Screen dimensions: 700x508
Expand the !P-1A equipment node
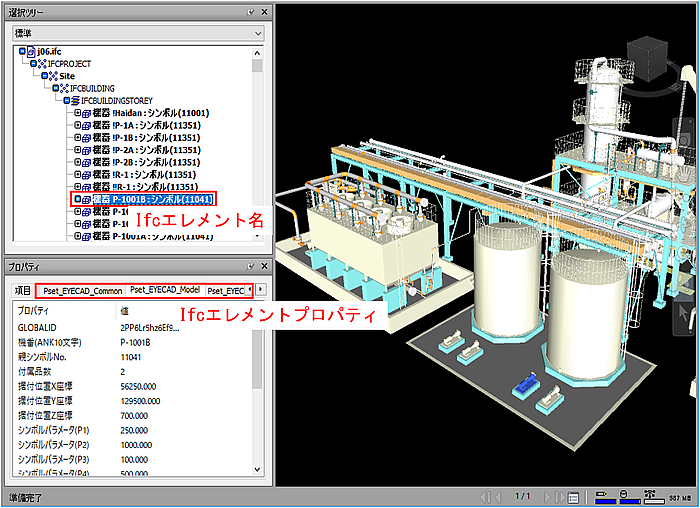(77, 125)
